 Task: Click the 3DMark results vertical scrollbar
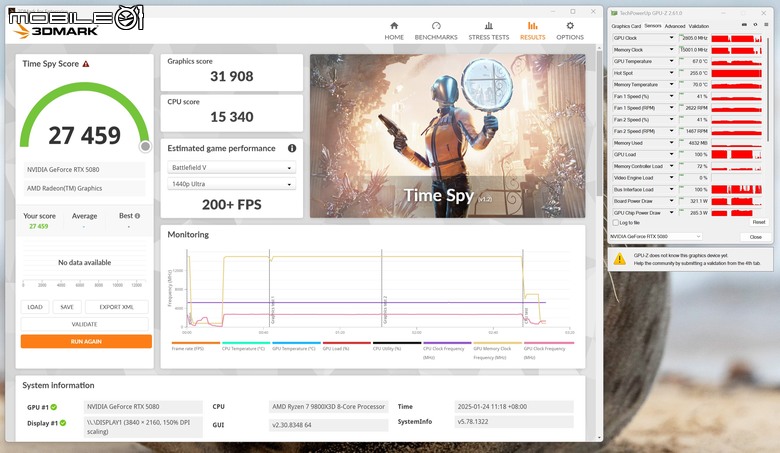click(x=599, y=241)
